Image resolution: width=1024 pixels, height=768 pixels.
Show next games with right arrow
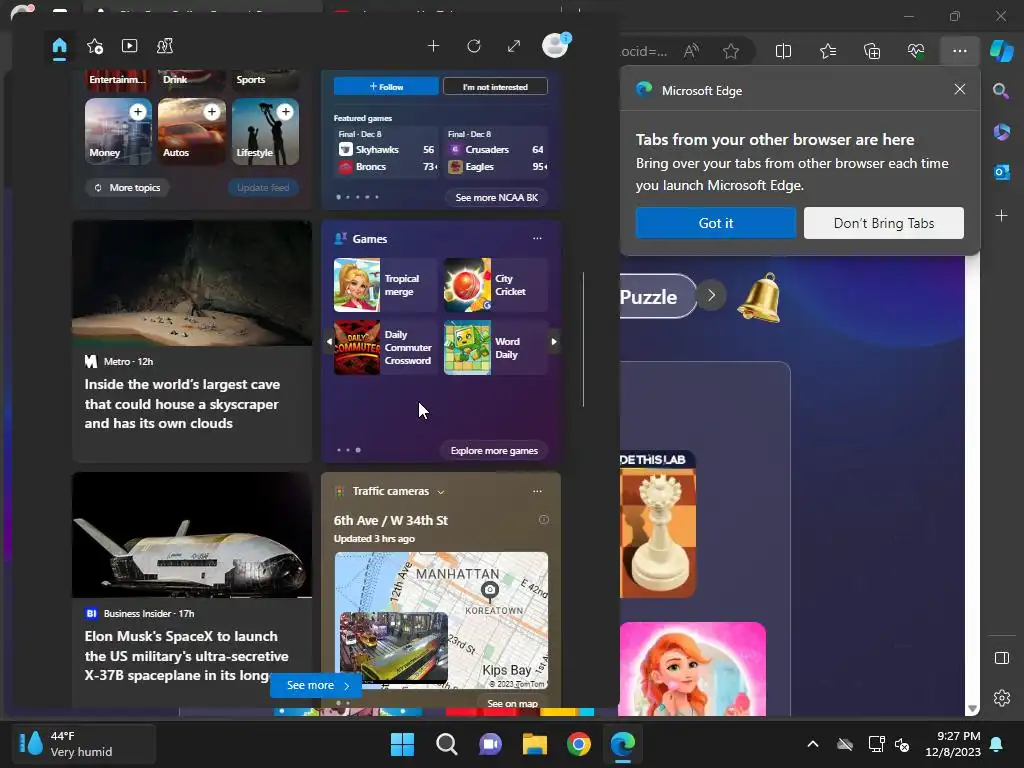coord(554,342)
